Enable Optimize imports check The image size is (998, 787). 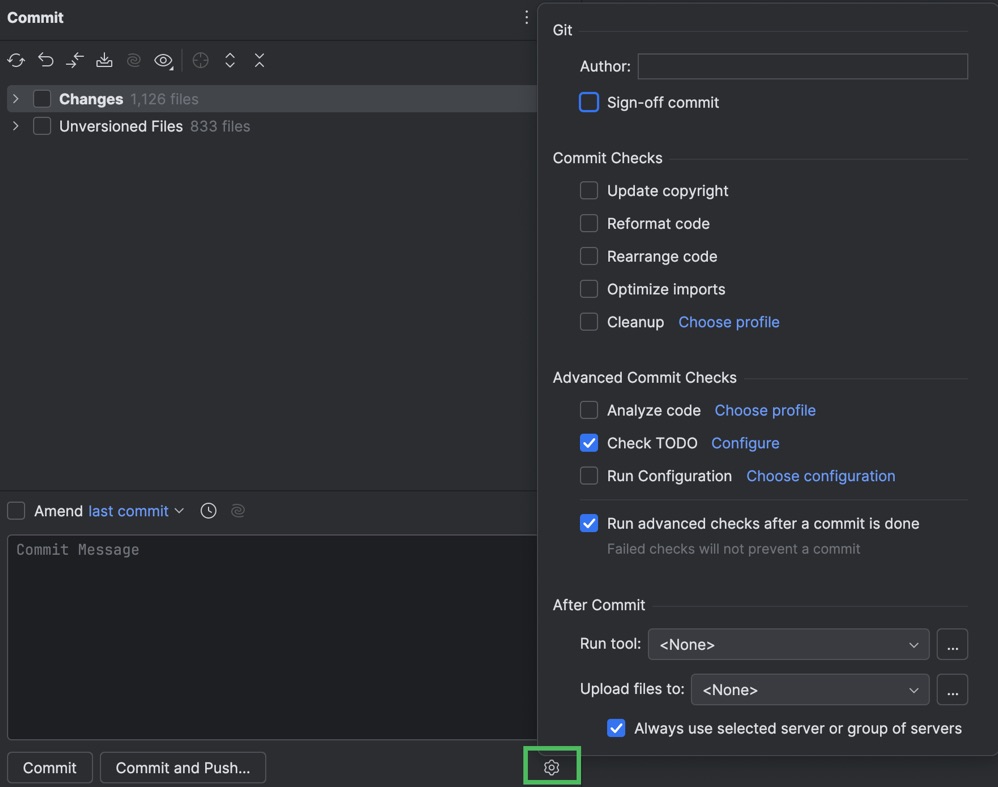click(x=589, y=289)
